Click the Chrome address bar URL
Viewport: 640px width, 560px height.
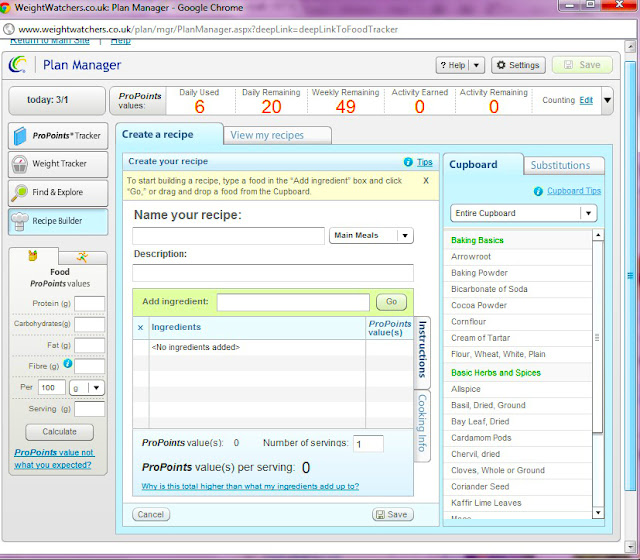[x=208, y=29]
